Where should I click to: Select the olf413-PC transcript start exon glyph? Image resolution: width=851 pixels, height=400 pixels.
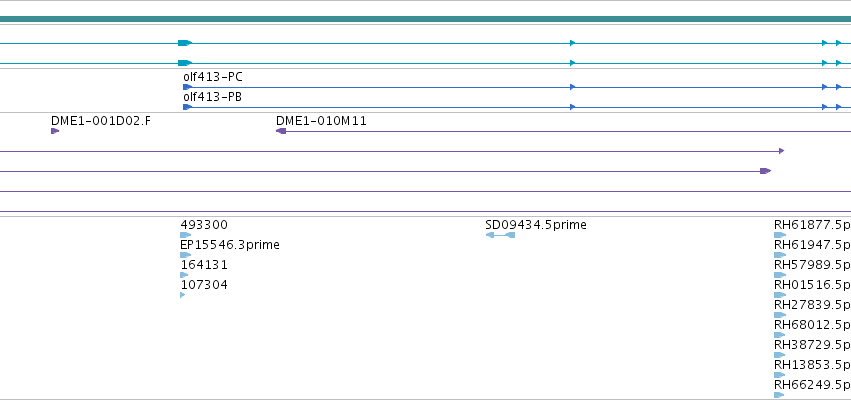pos(188,87)
